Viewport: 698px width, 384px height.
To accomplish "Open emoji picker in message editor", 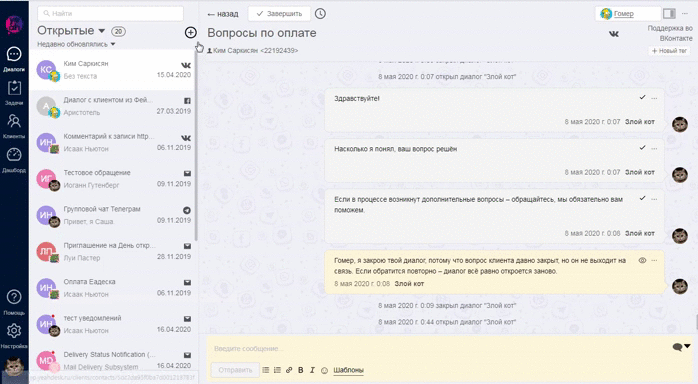I will [325, 370].
